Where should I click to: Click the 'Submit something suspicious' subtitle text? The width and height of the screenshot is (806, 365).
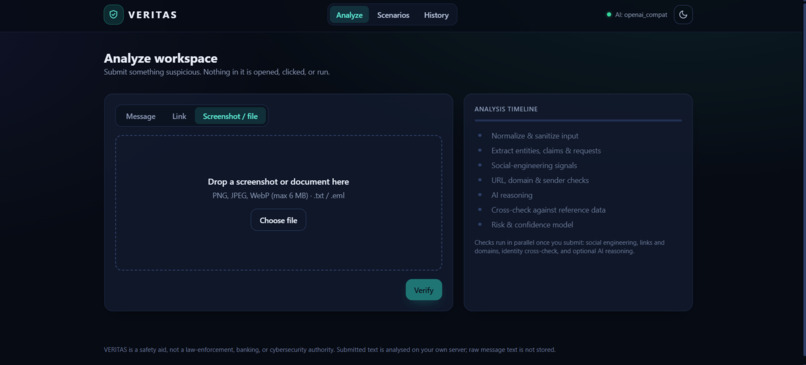pos(216,72)
